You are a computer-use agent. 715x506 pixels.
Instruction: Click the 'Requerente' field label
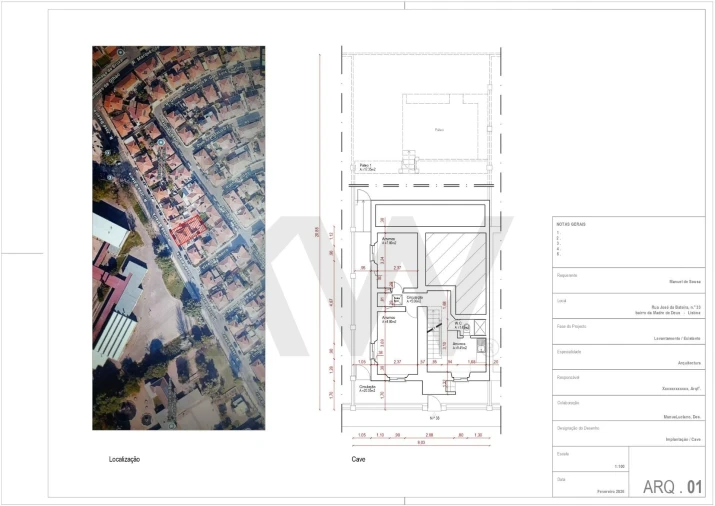(x=567, y=275)
